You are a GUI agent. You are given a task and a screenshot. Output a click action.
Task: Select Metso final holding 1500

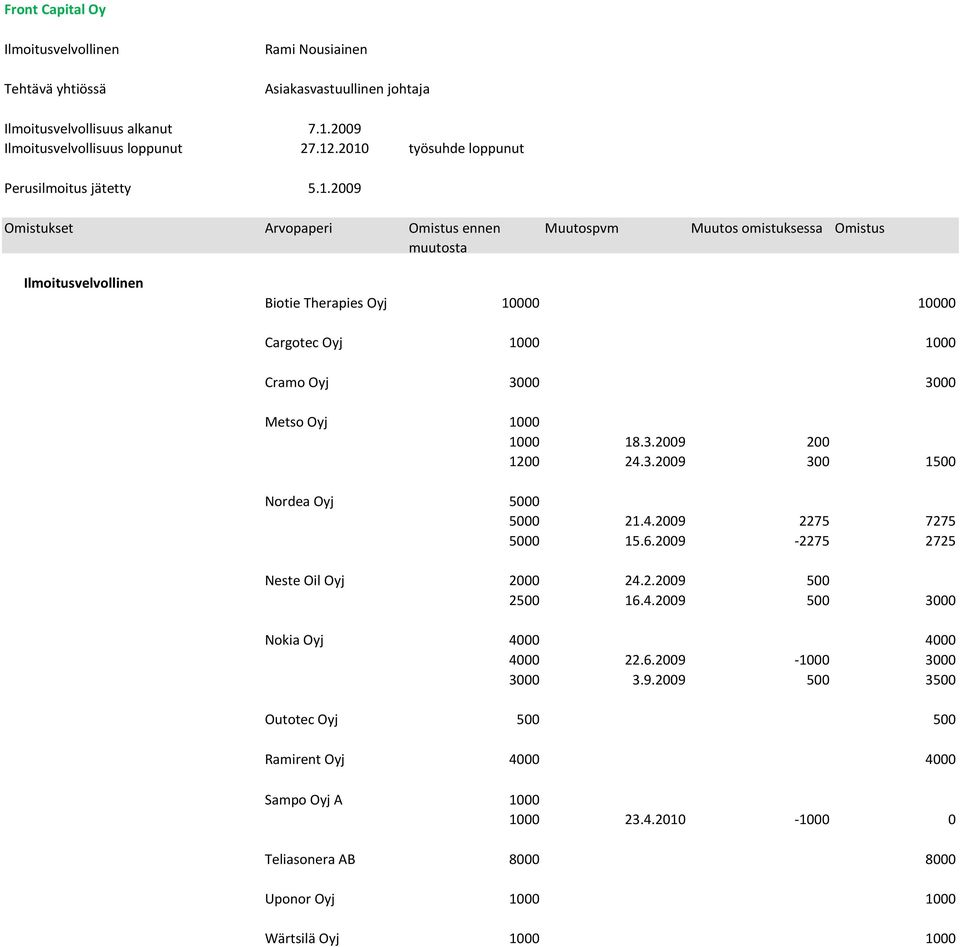pyautogui.click(x=940, y=462)
